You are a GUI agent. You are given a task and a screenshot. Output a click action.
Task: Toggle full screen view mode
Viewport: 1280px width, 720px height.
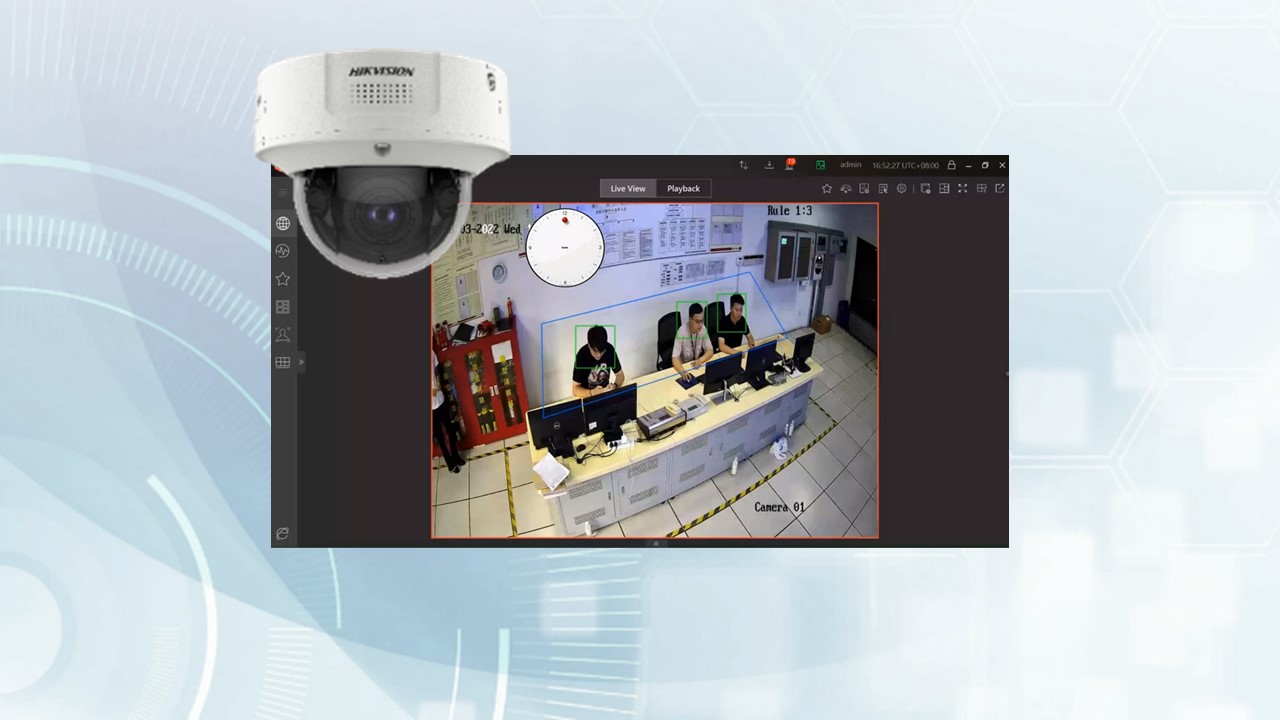click(x=962, y=188)
